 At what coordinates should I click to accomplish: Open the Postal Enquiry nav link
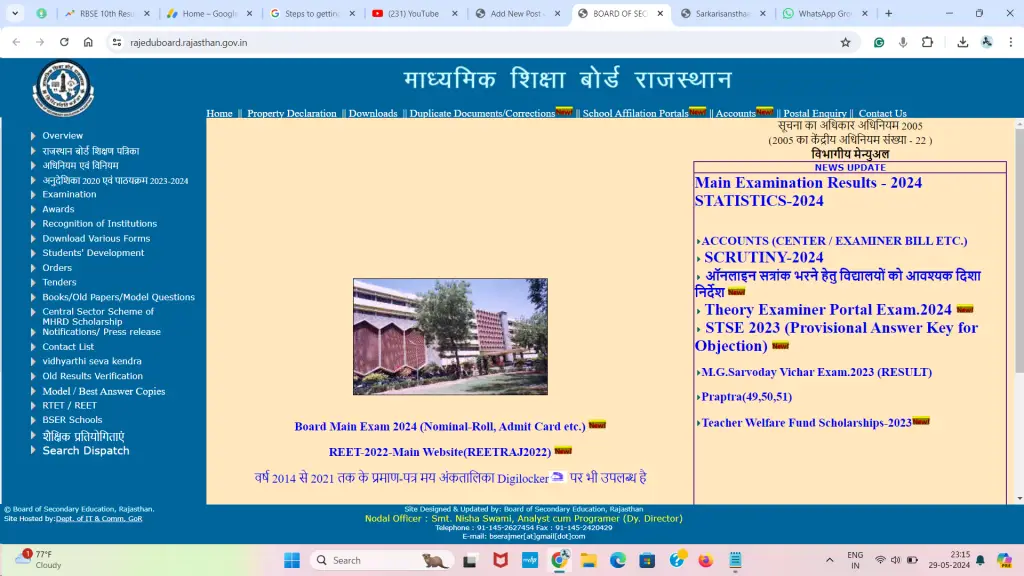tap(815, 114)
